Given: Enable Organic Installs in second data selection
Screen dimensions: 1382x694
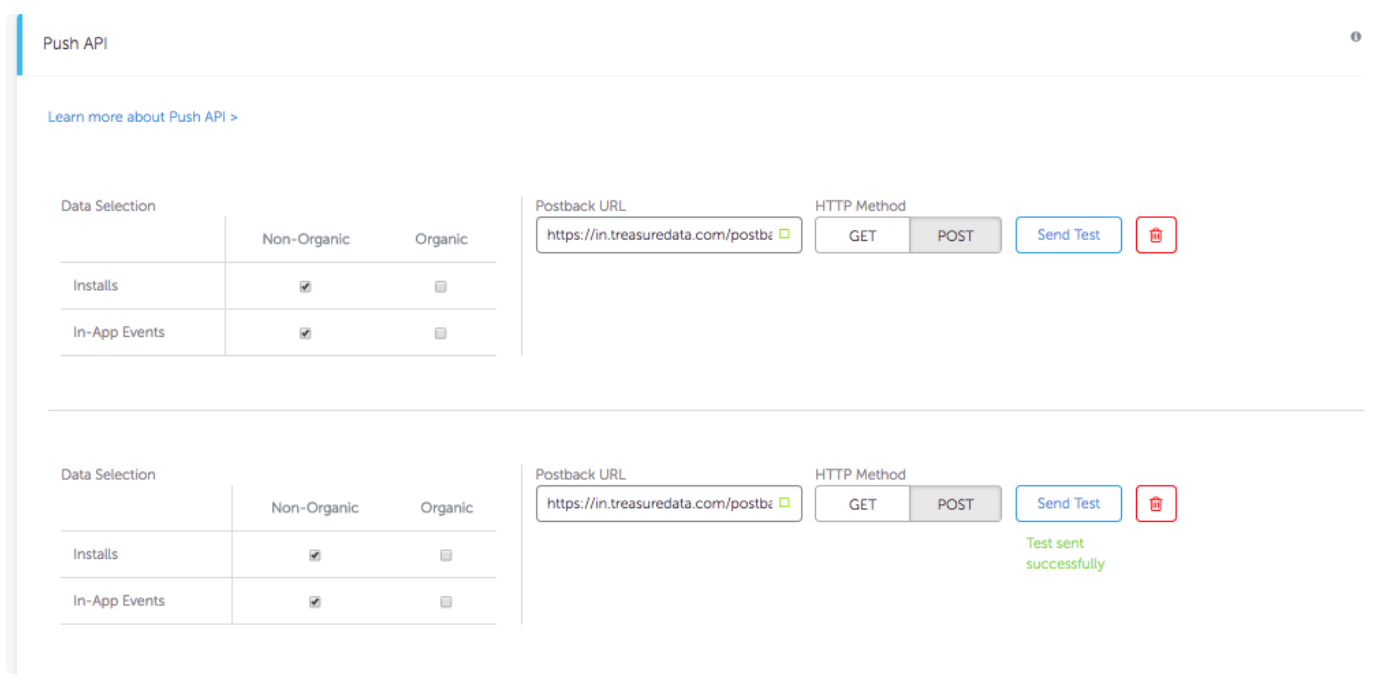Looking at the screenshot, I should pyautogui.click(x=446, y=555).
